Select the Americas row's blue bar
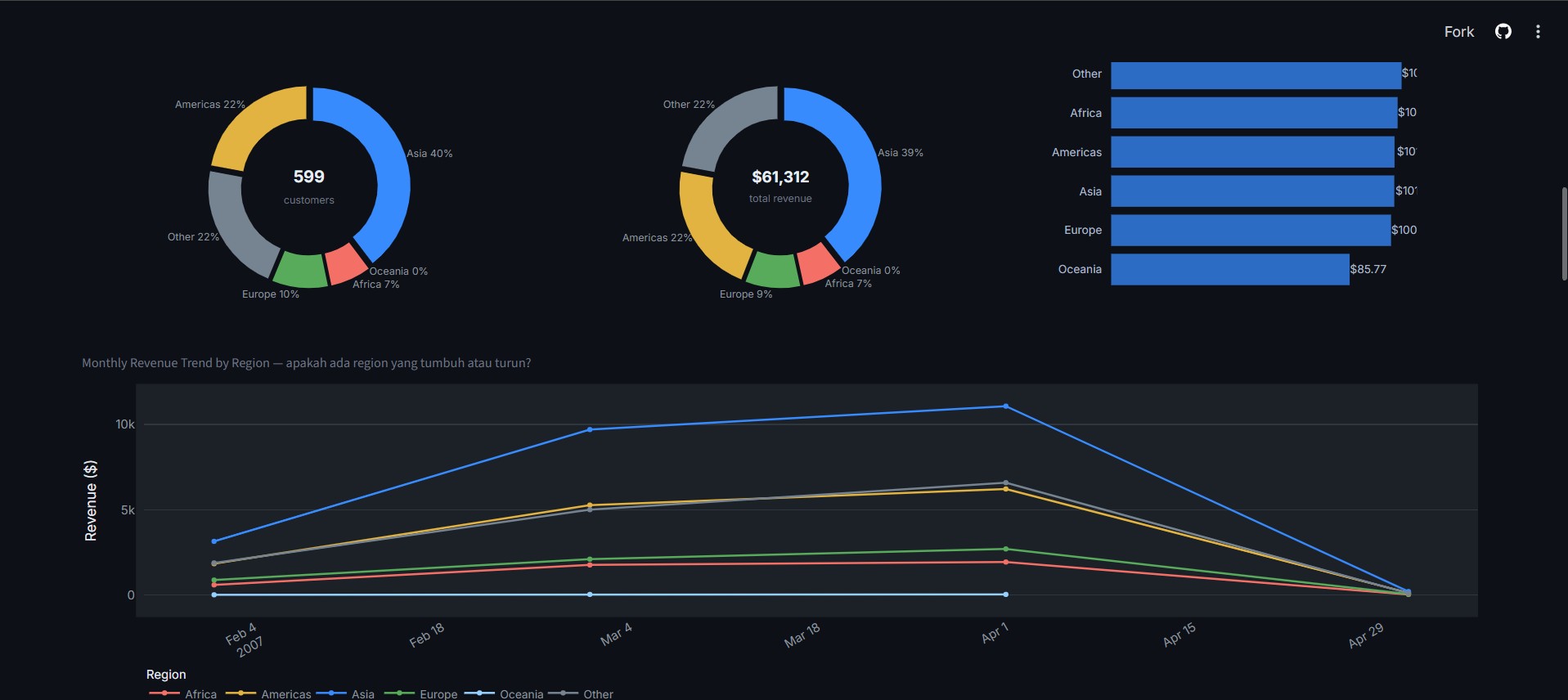 pos(1252,152)
